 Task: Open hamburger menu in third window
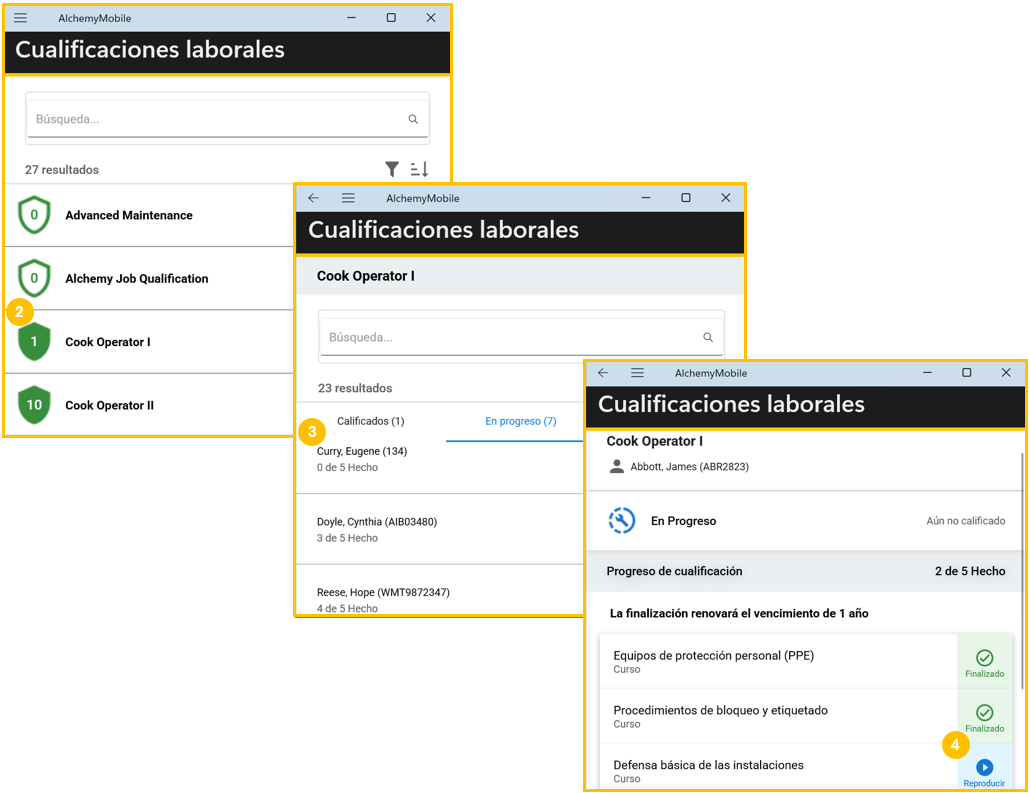click(x=637, y=373)
